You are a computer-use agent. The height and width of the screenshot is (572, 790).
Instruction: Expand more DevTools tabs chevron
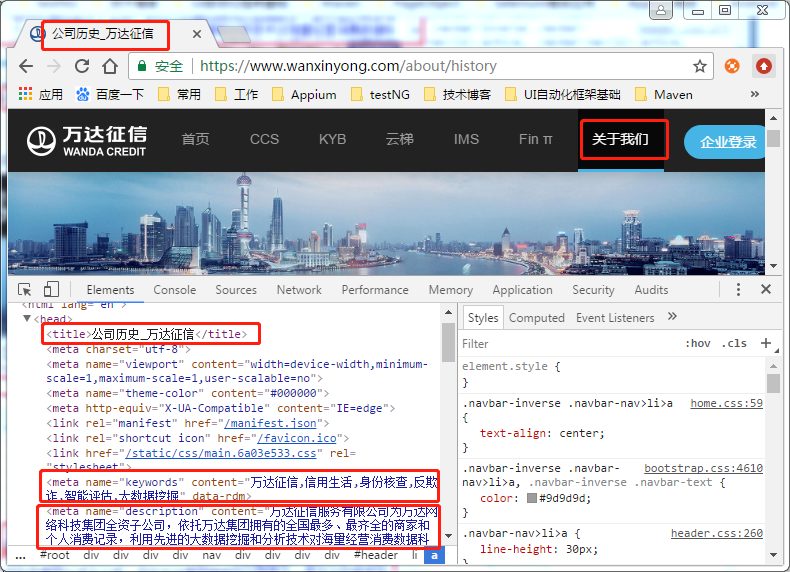click(690, 289)
